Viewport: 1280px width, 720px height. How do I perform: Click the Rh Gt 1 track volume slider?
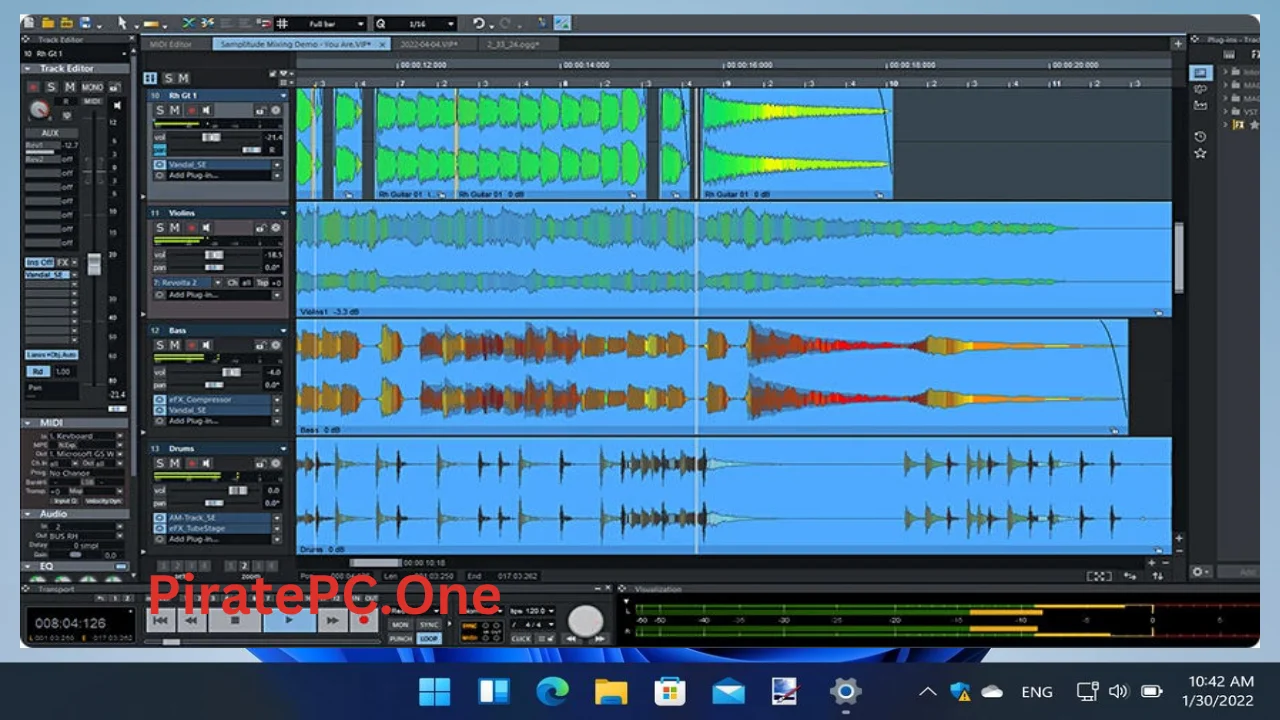211,137
